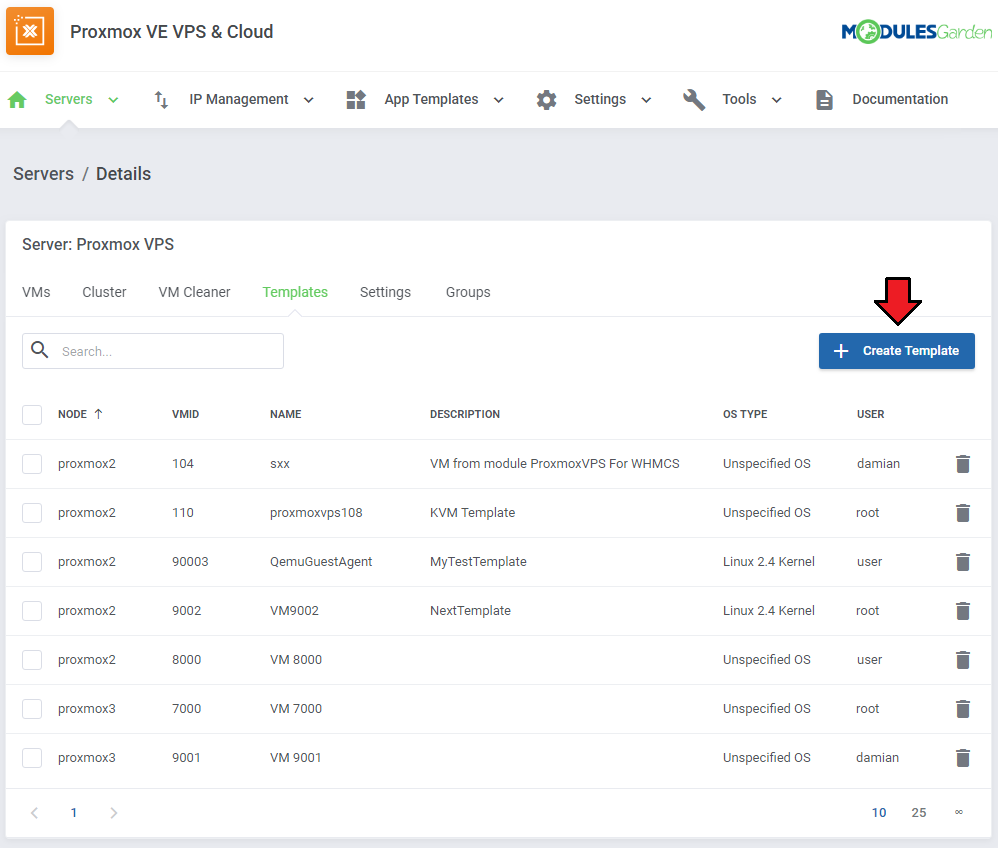
Task: Delete VM 8000 template via trash icon
Action: click(963, 660)
